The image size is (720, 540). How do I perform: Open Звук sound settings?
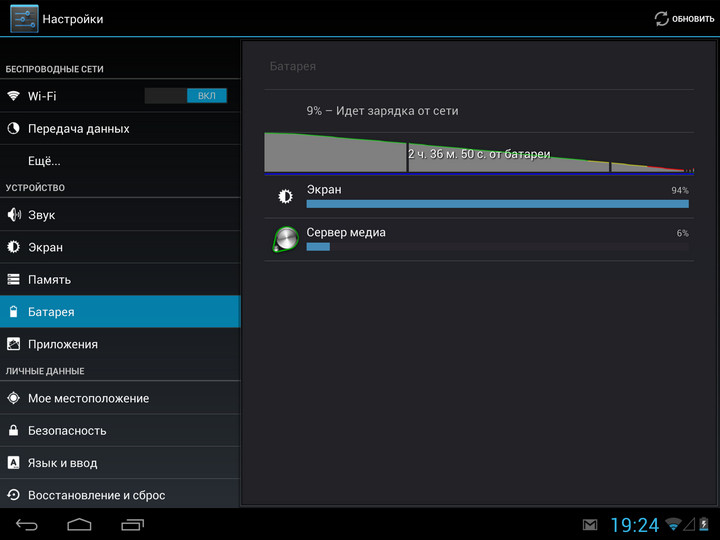click(x=120, y=214)
